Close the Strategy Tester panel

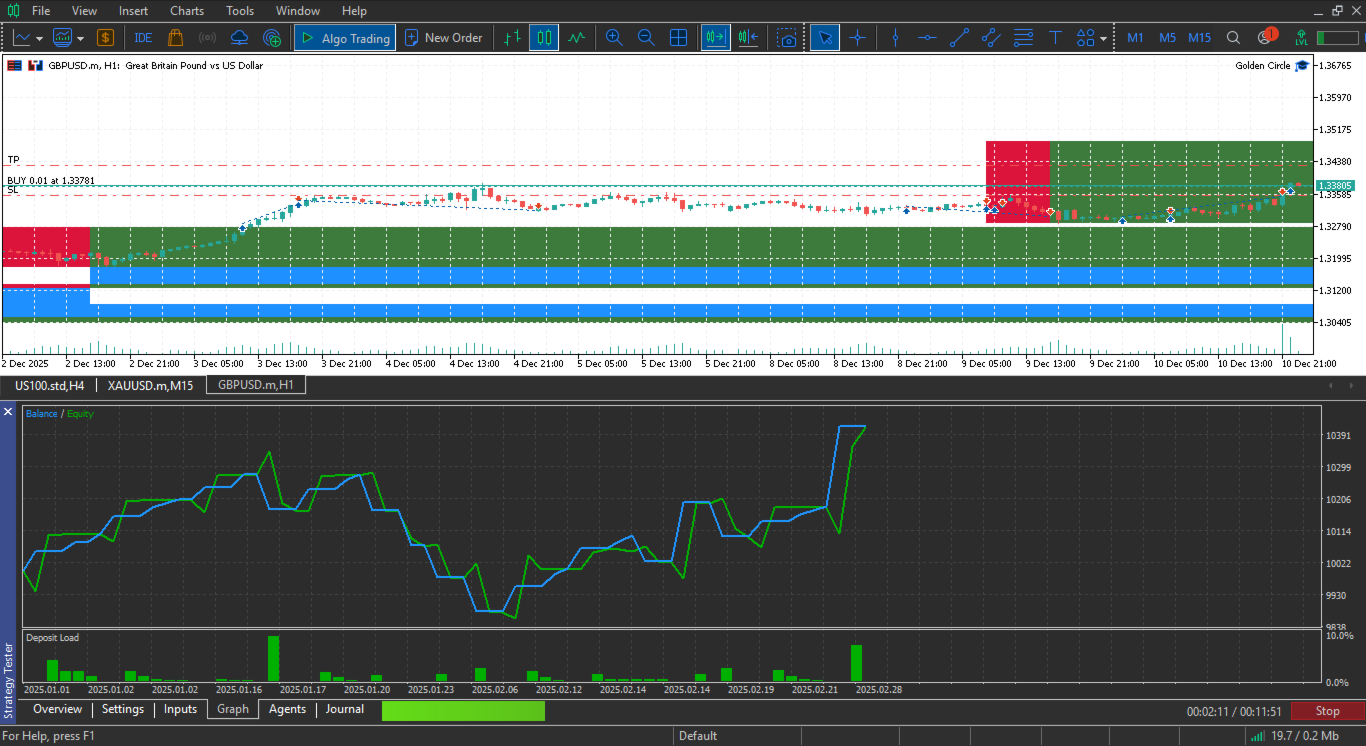pos(9,411)
